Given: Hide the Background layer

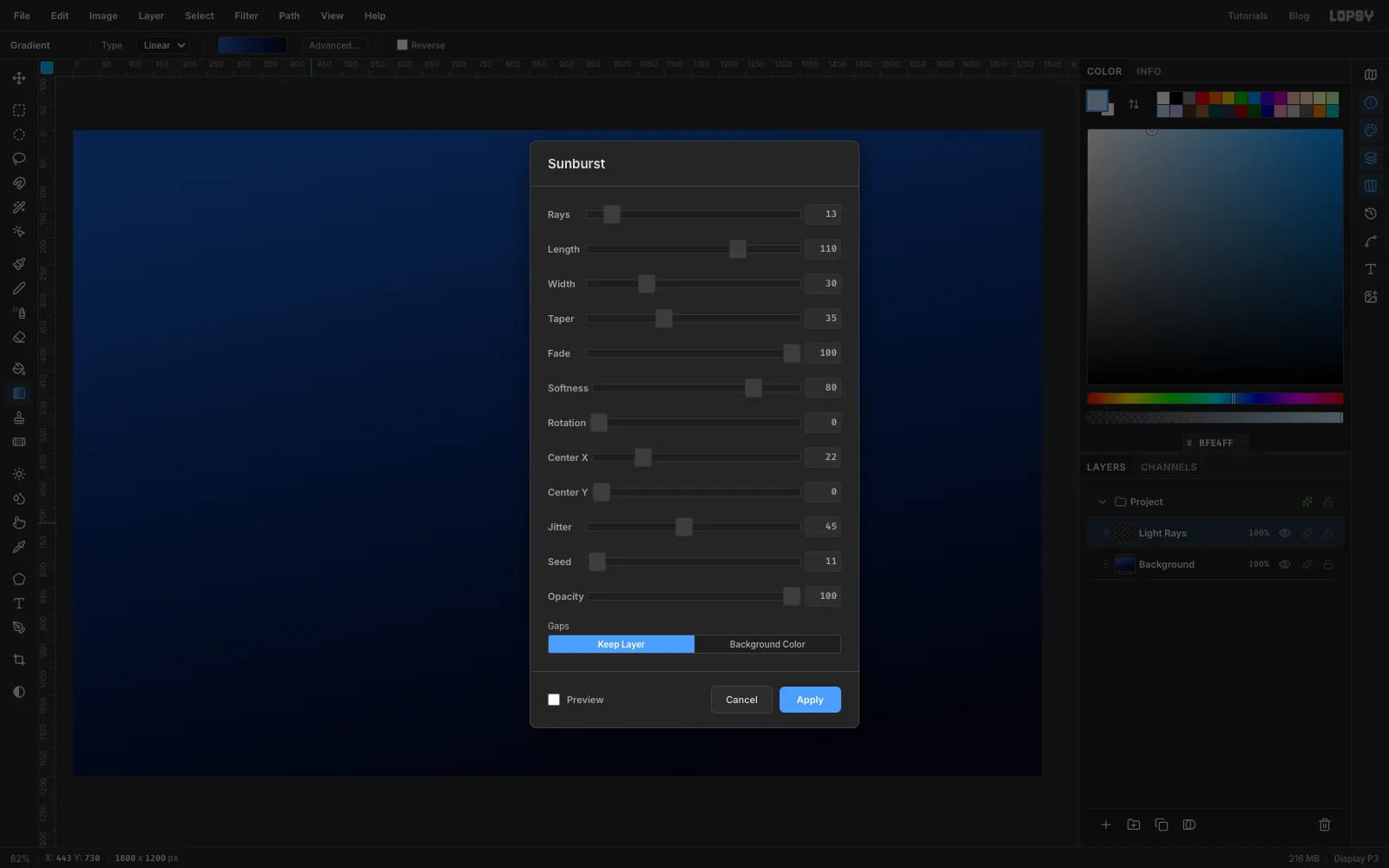Looking at the screenshot, I should pos(1285,564).
